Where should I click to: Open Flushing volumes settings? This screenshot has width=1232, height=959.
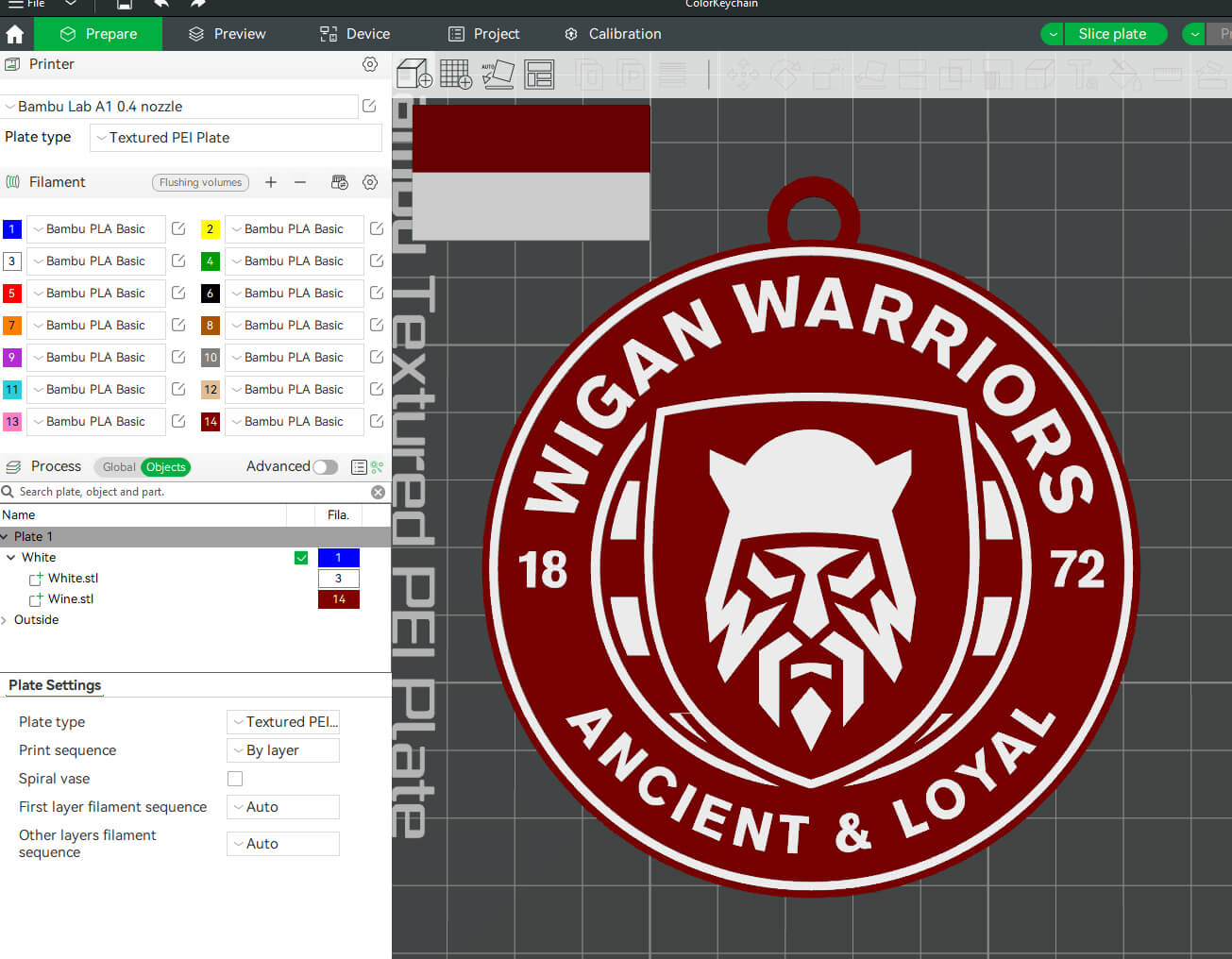click(200, 182)
